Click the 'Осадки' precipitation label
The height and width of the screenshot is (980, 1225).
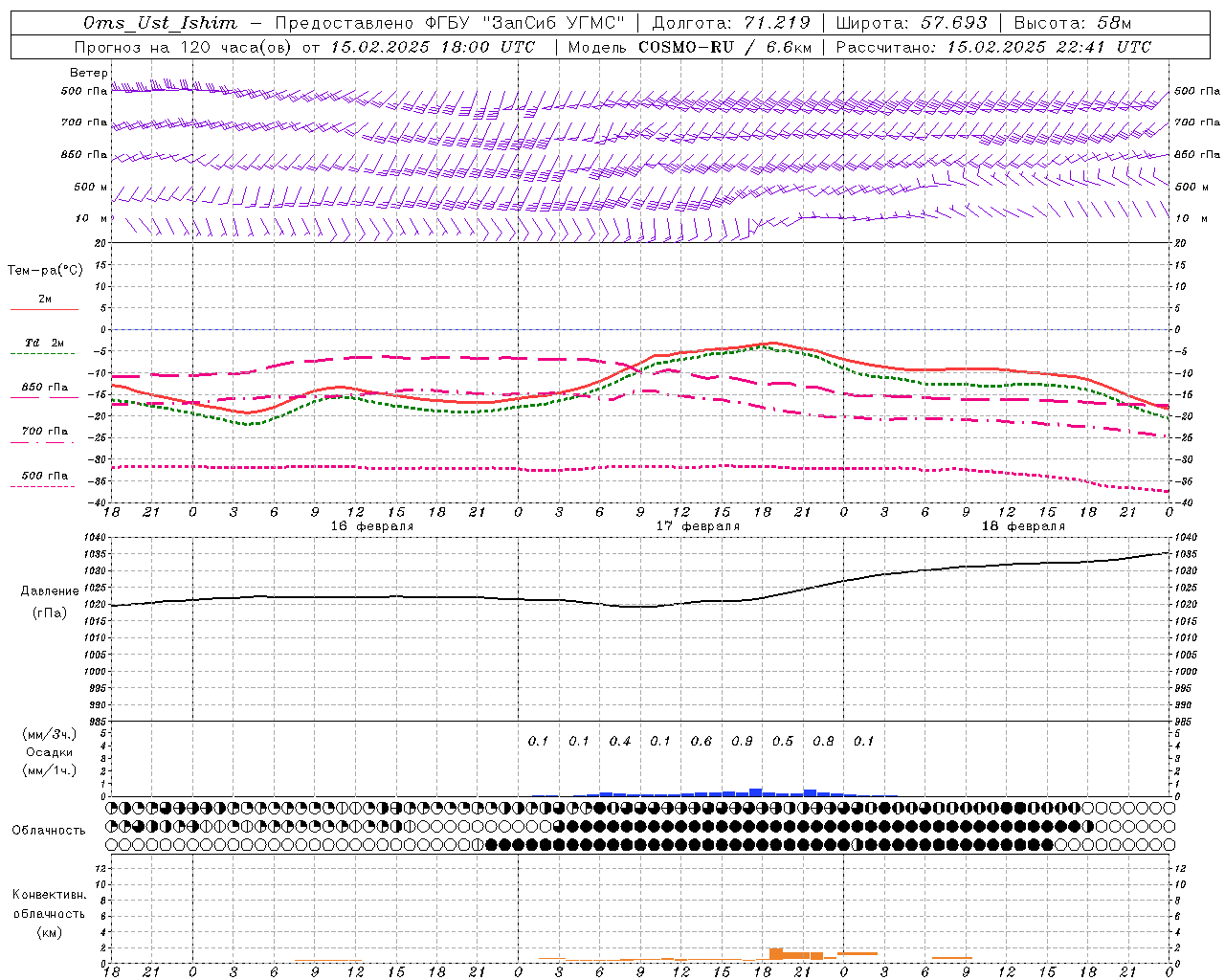click(50, 752)
